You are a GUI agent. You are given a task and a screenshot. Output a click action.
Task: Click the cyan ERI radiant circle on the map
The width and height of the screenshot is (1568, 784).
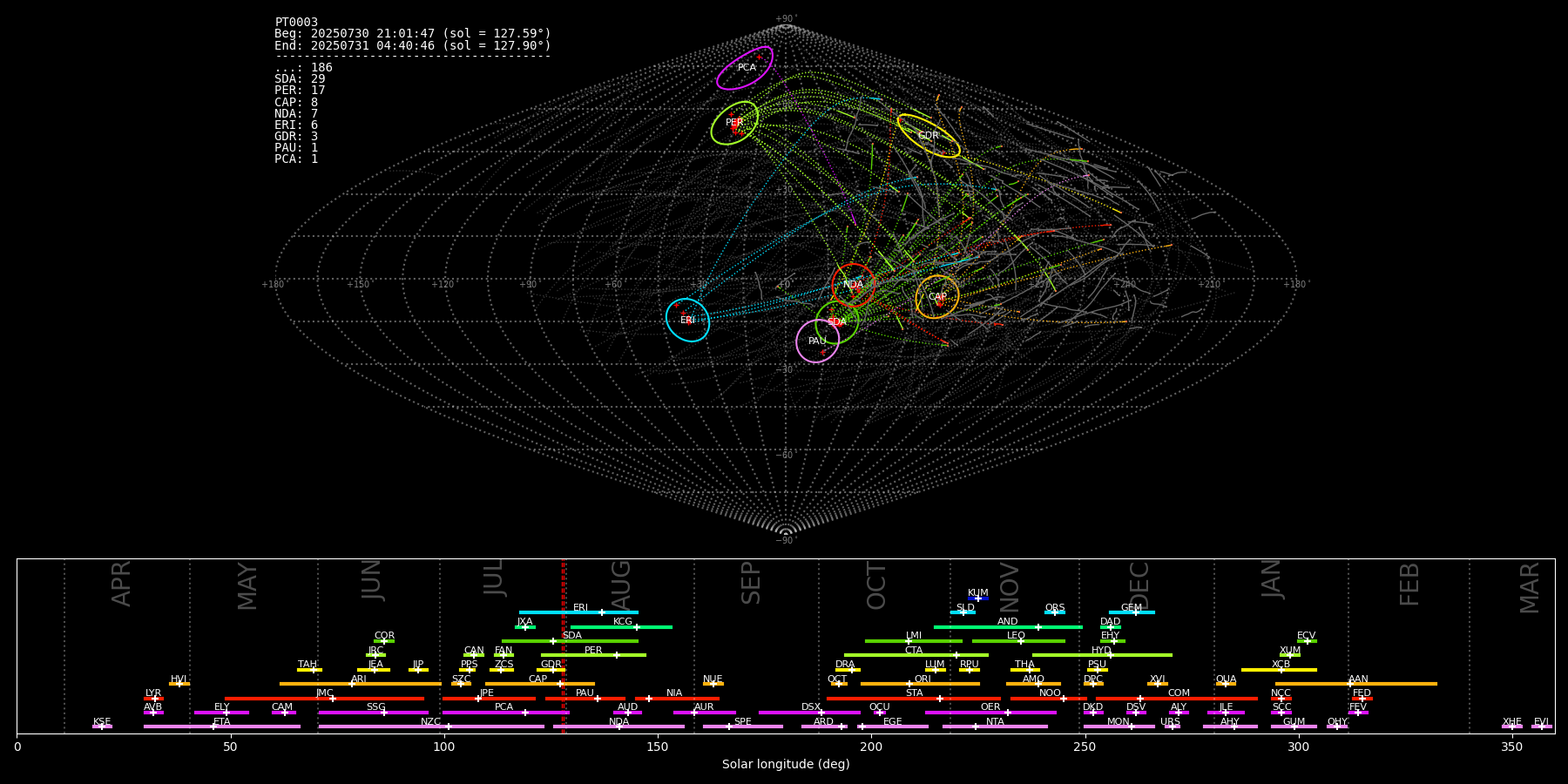pos(688,320)
